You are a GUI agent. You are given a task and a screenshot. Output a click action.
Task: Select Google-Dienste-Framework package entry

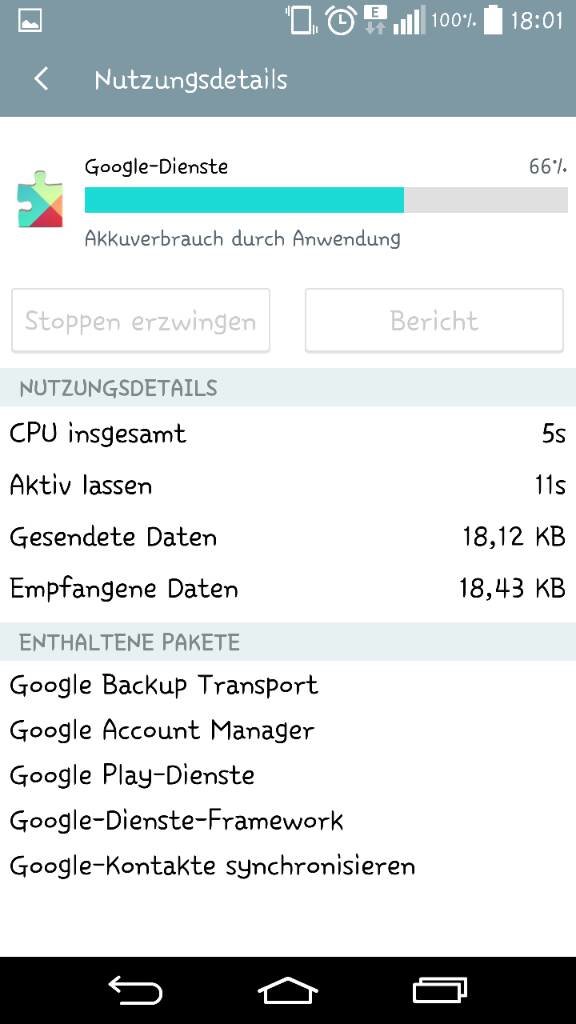point(176,820)
